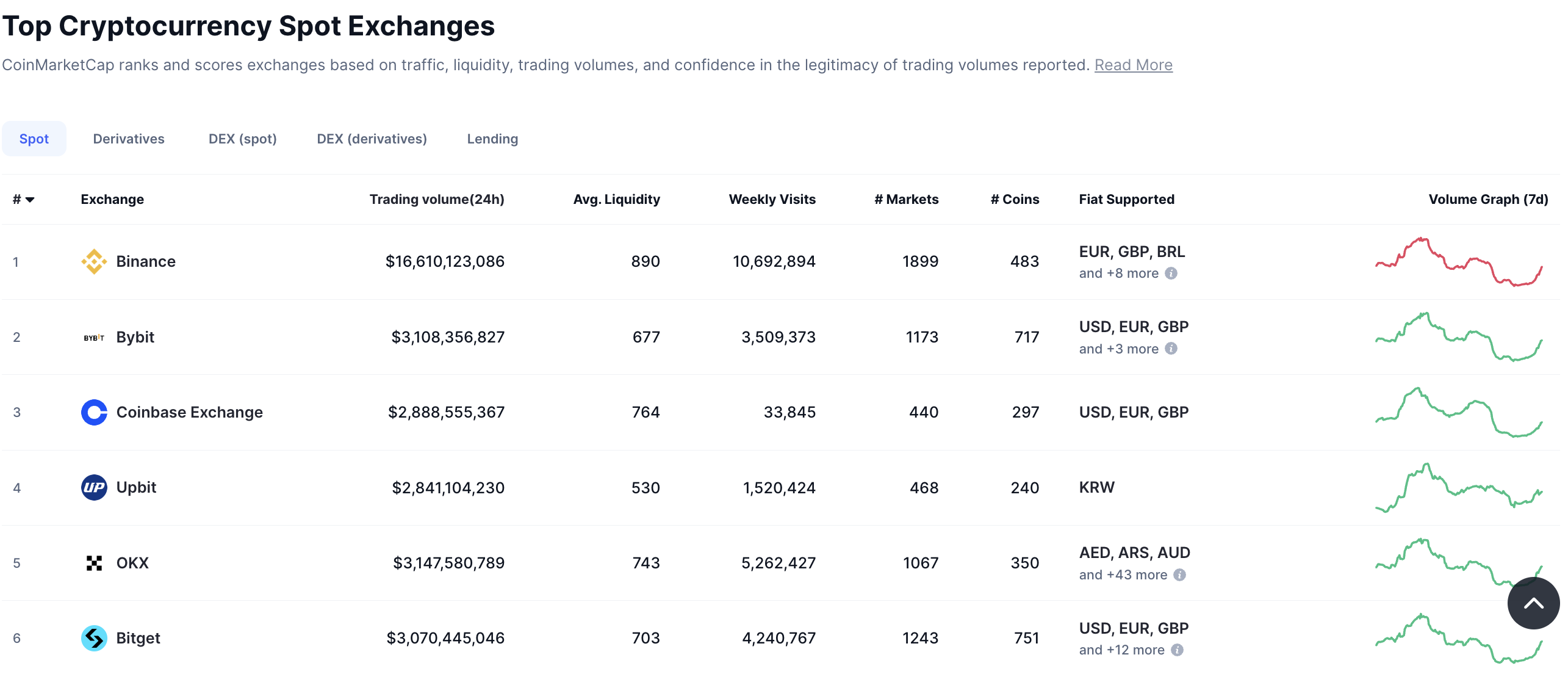
Task: Click the Bitget logo icon
Action: tap(94, 638)
